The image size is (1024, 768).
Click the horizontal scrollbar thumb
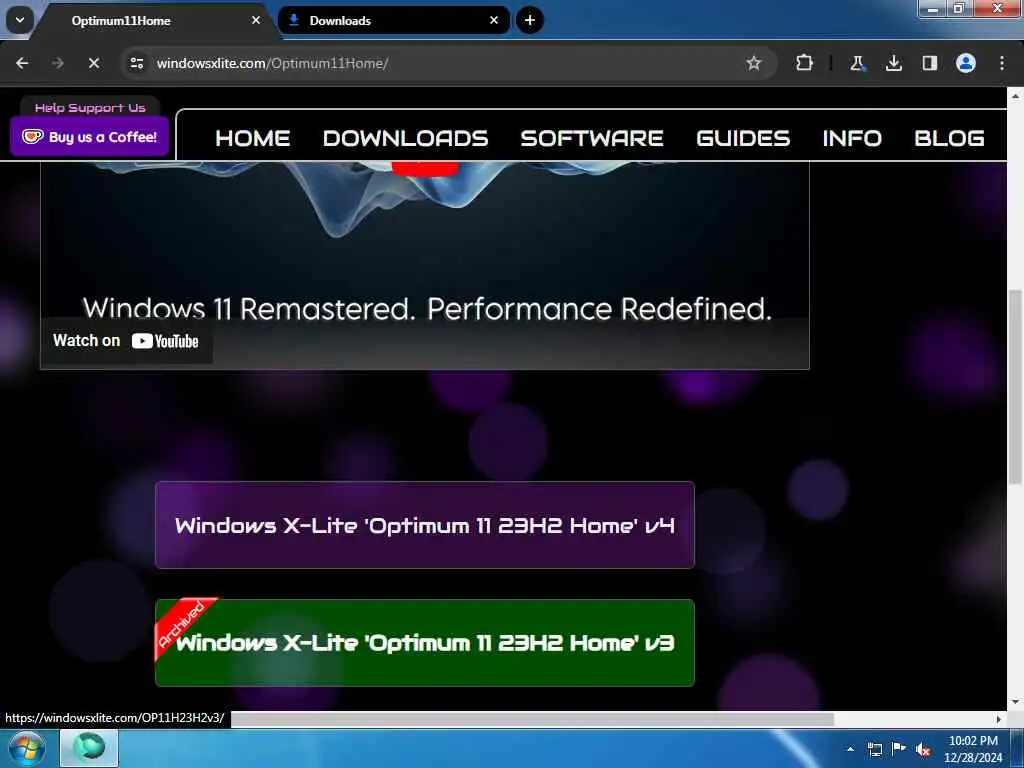(x=532, y=719)
